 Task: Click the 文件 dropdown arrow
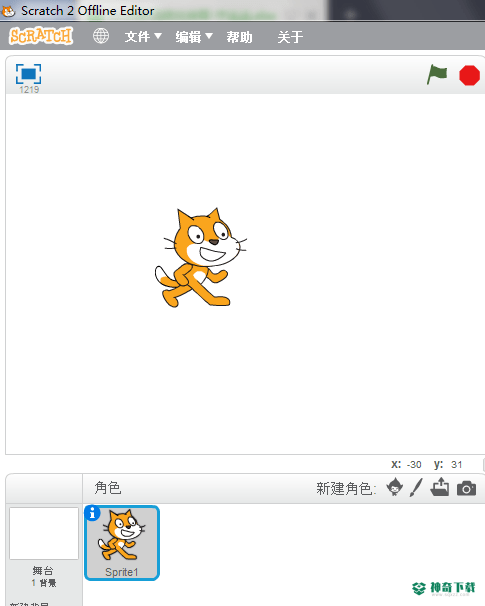[x=158, y=36]
